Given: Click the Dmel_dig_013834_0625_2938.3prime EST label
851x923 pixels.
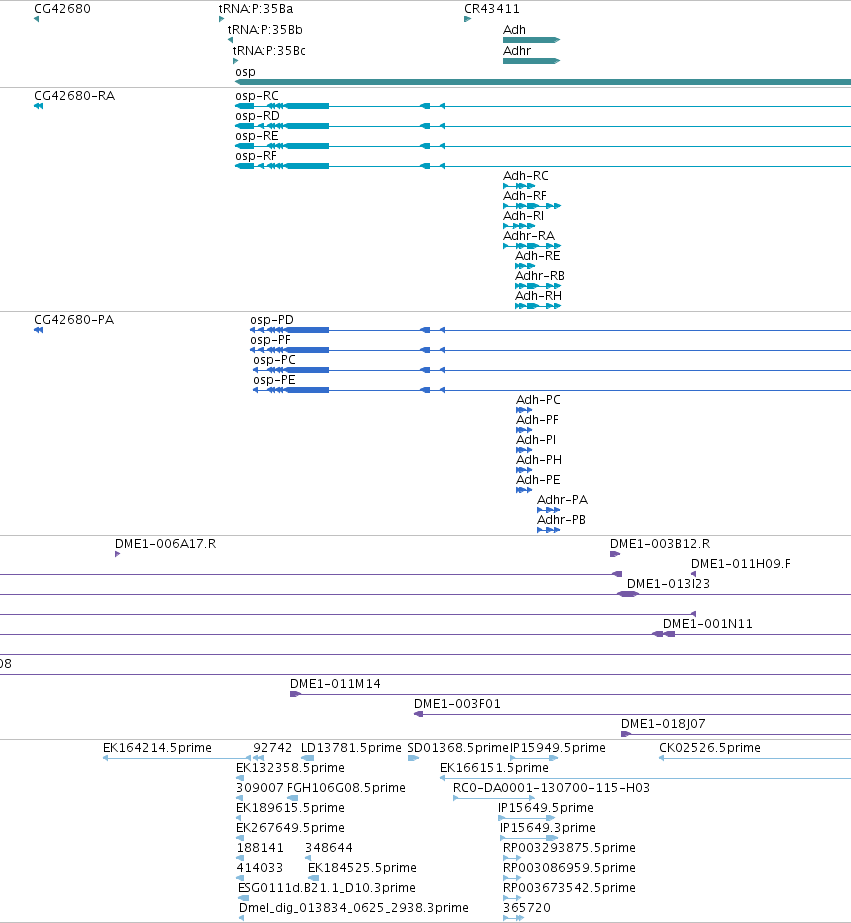Looking at the screenshot, I should pyautogui.click(x=354, y=908).
